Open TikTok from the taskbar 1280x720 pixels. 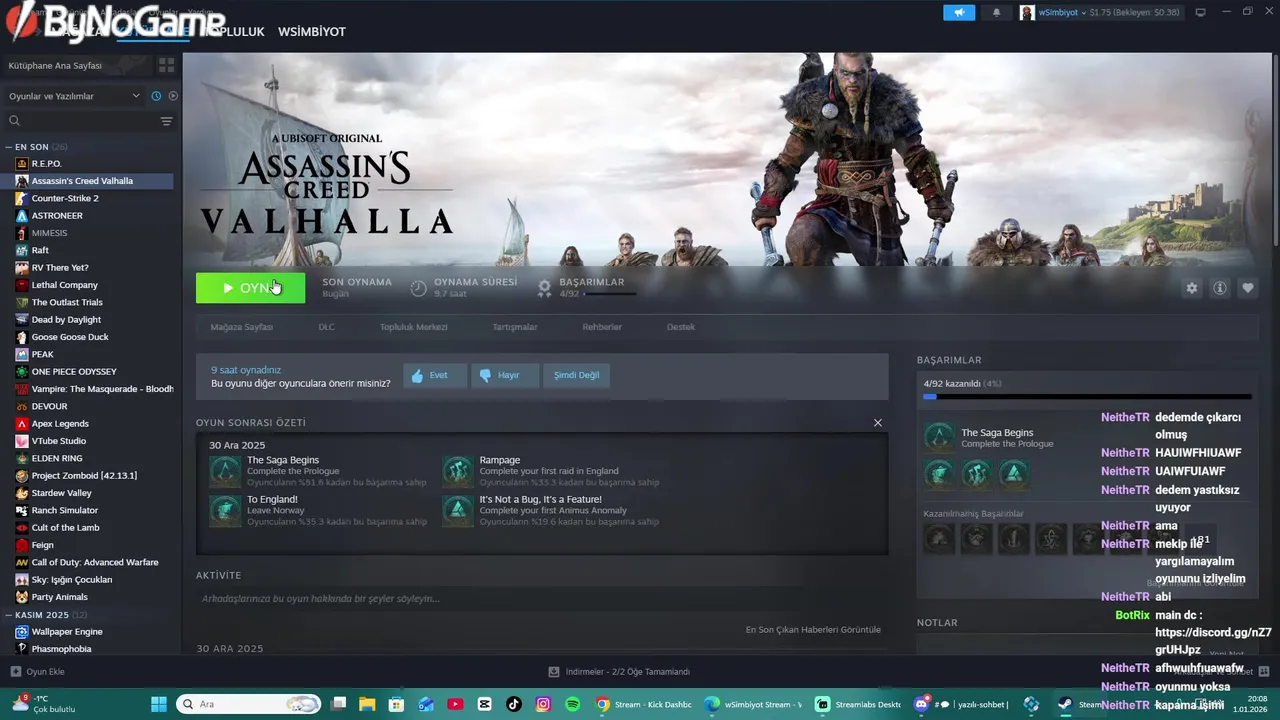click(514, 704)
